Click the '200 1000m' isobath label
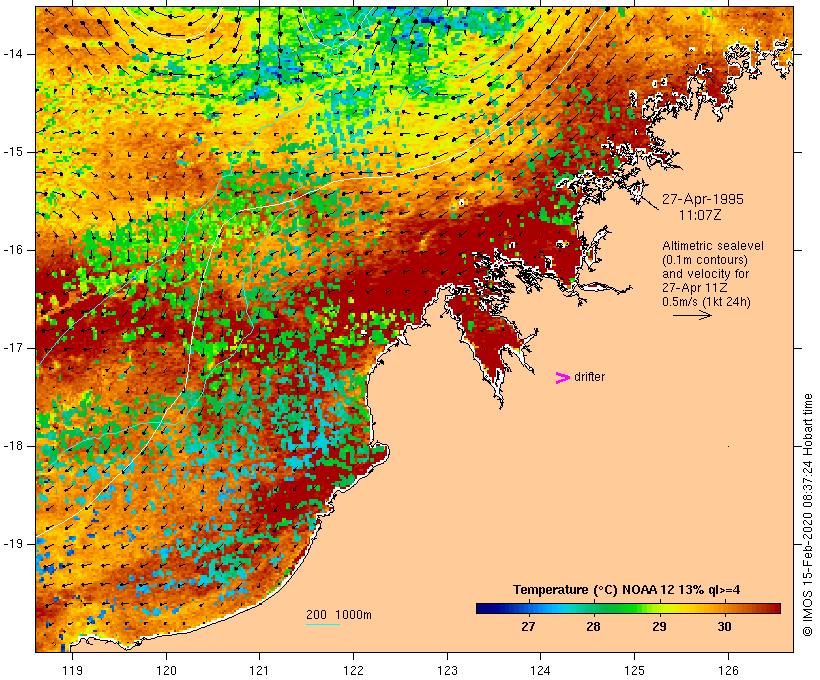This screenshot has width=820, height=680. tap(339, 615)
